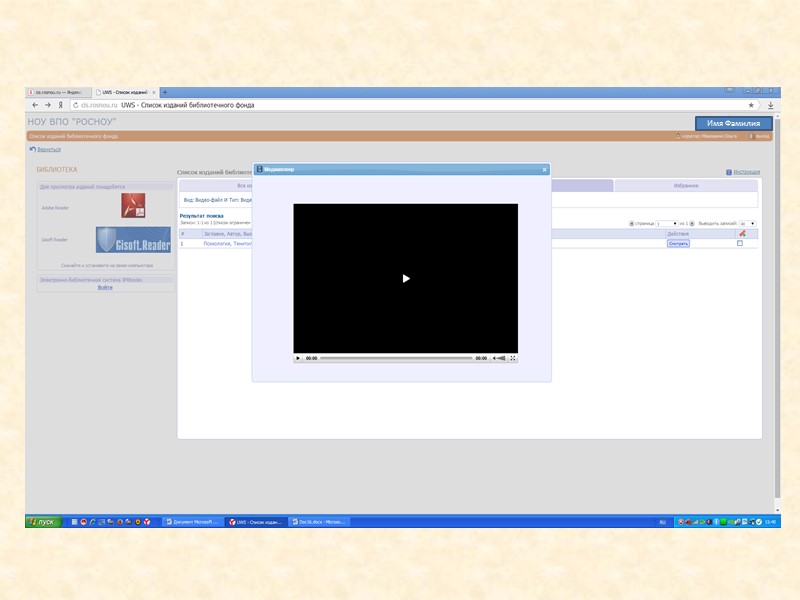Screen dimensions: 800x600
Task: Close the UWS - Список изданий tab
Action: [154, 92]
